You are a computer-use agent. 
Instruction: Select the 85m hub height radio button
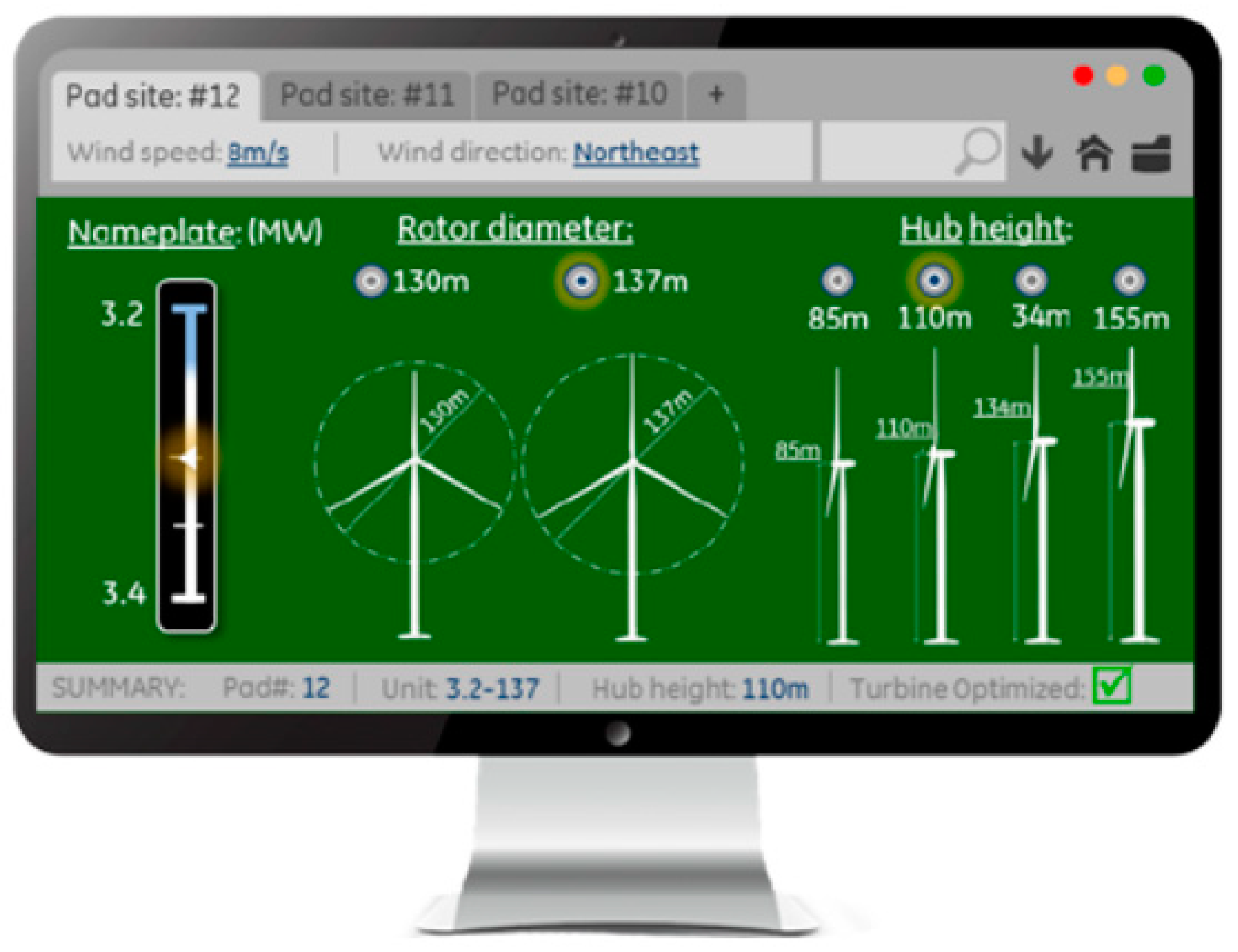[x=837, y=280]
